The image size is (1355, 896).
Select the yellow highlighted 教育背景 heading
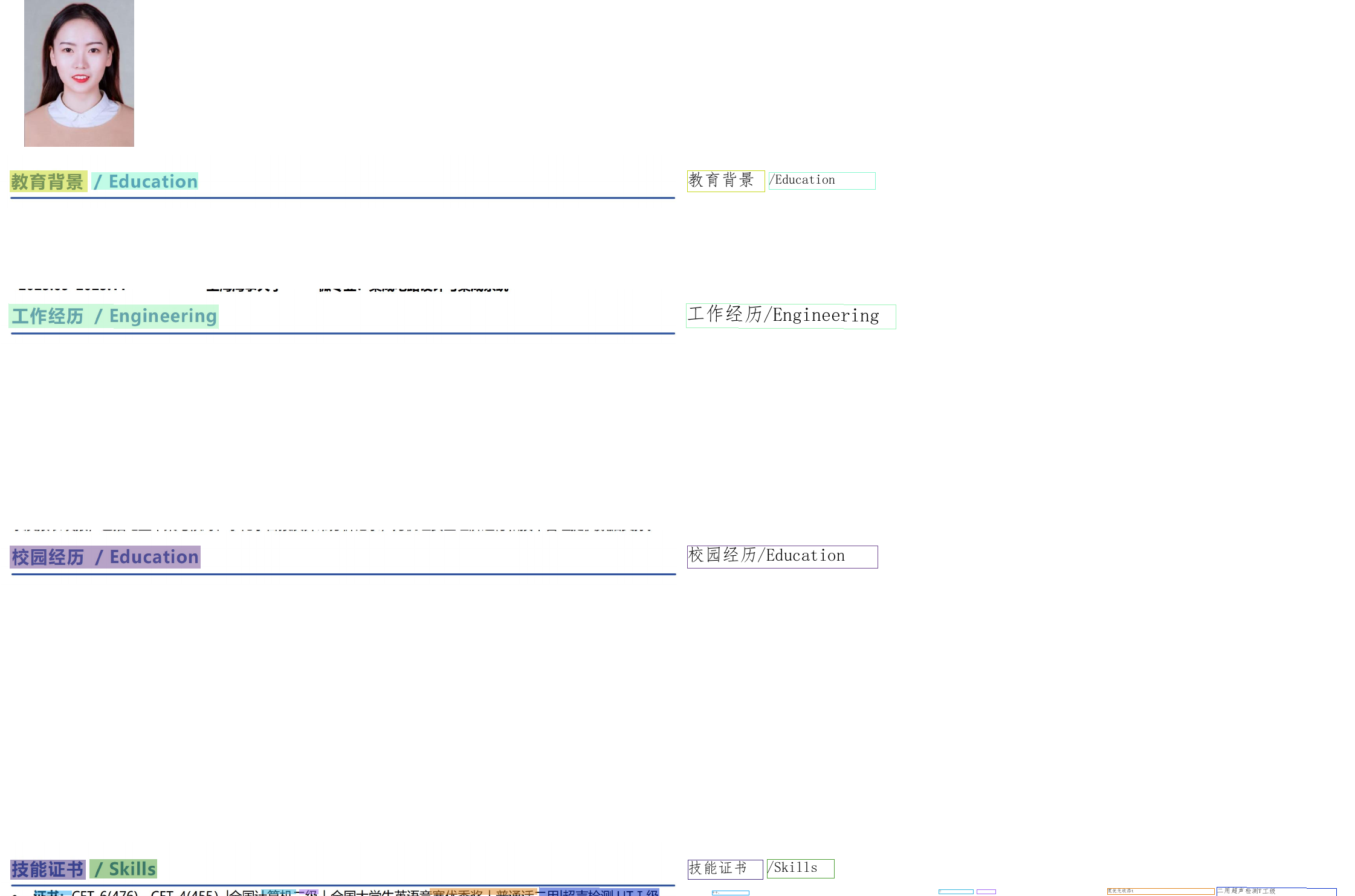pyautogui.click(x=48, y=181)
